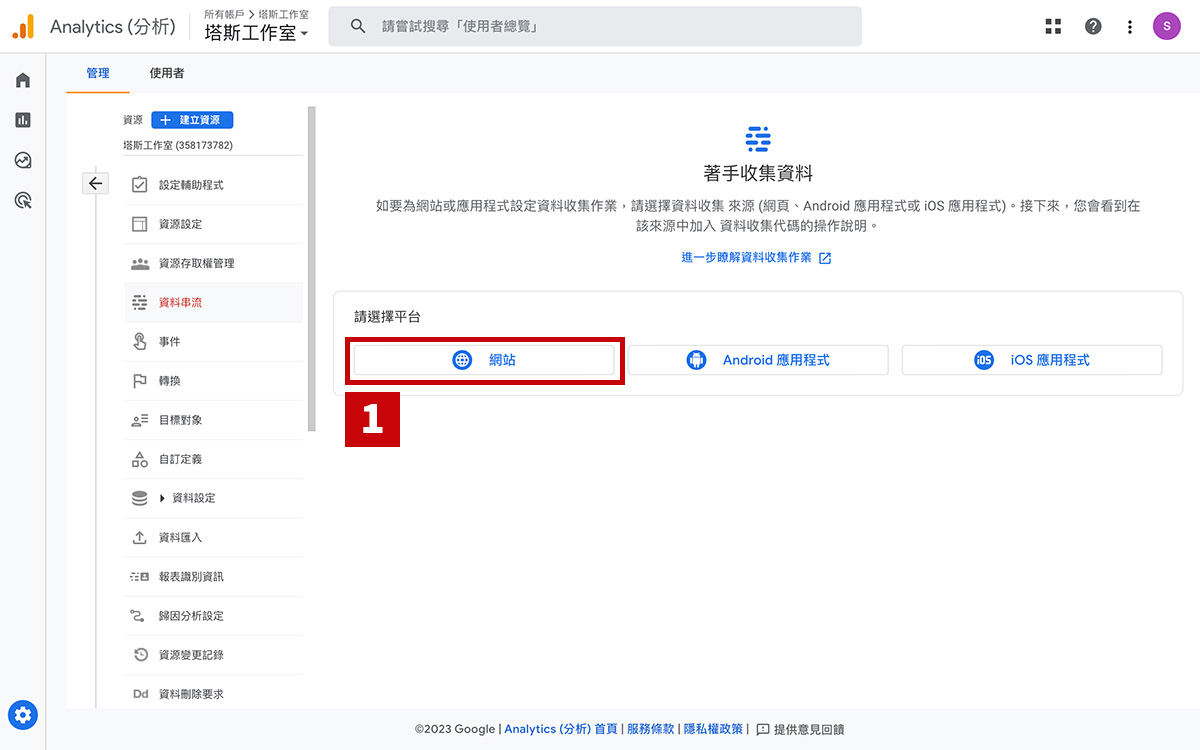The image size is (1200, 750).
Task: Click the 歸因分析設定 path icon
Action: click(x=138, y=616)
